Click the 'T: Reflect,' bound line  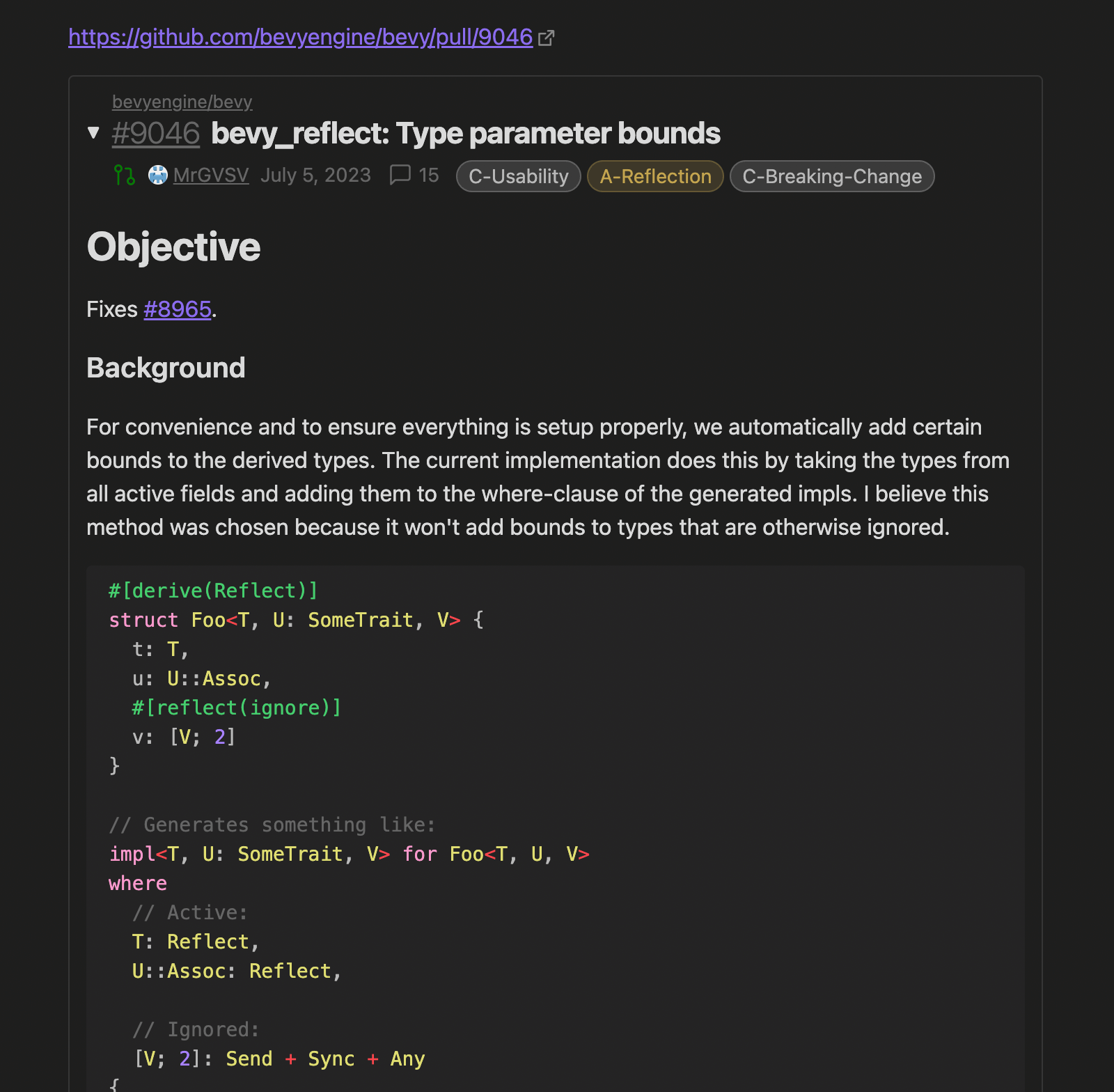click(x=196, y=942)
